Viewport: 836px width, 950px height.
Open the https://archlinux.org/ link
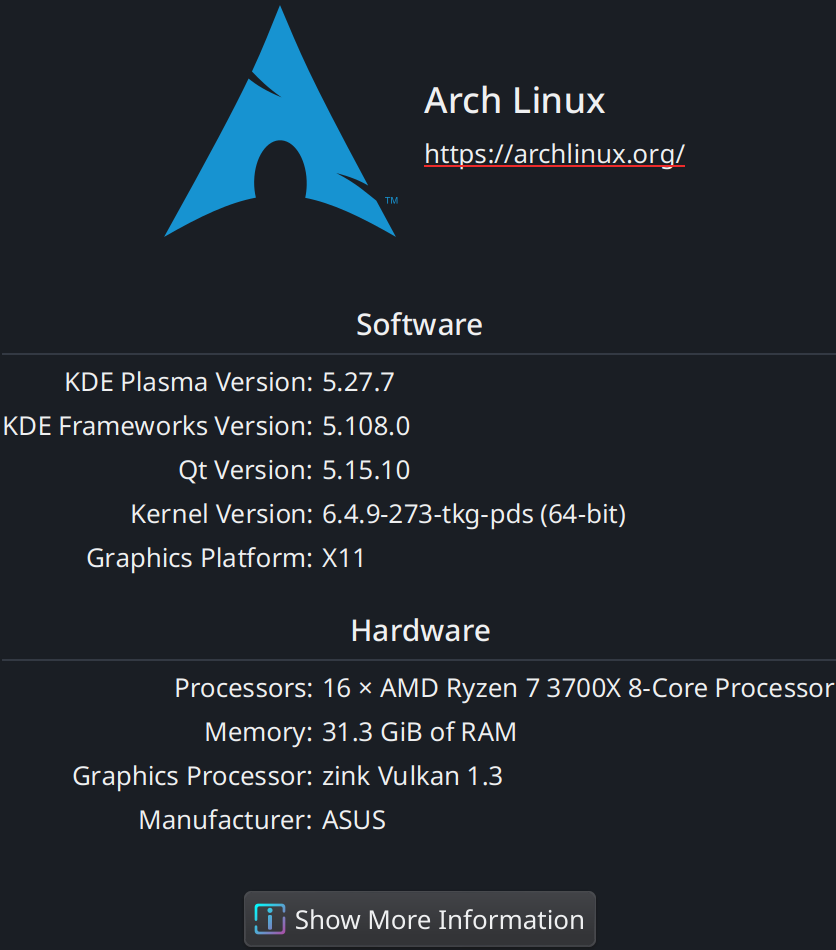pos(554,154)
